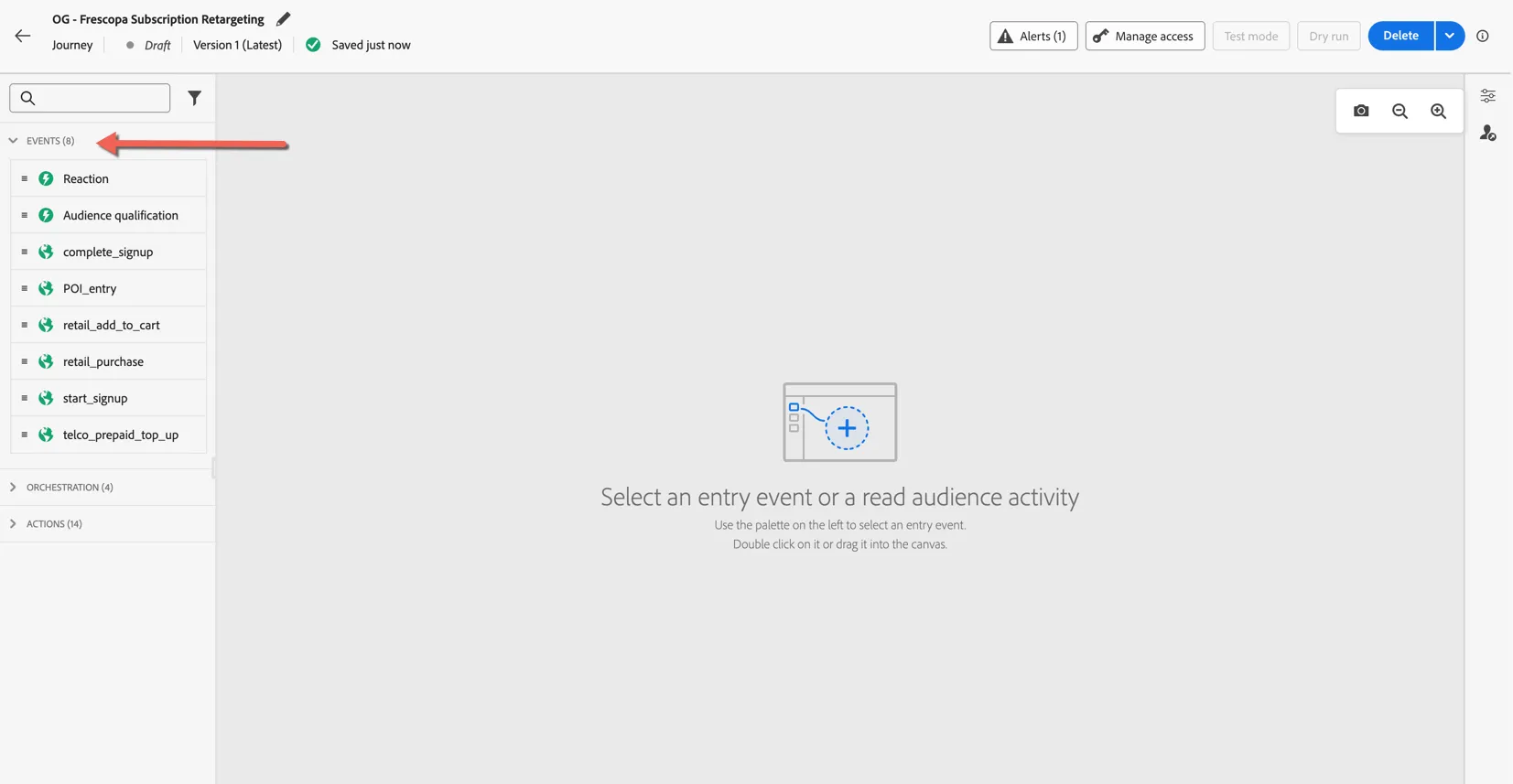The height and width of the screenshot is (784, 1513).
Task: Open Manage access settings
Action: pyautogui.click(x=1144, y=36)
